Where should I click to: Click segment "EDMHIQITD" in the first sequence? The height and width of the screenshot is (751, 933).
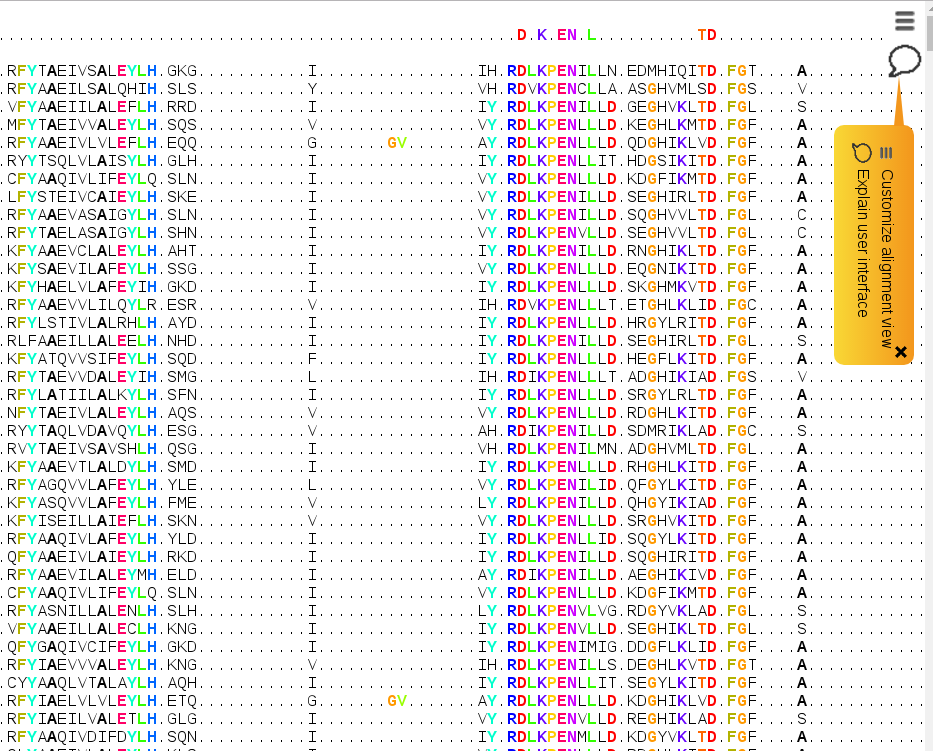[x=672, y=71]
